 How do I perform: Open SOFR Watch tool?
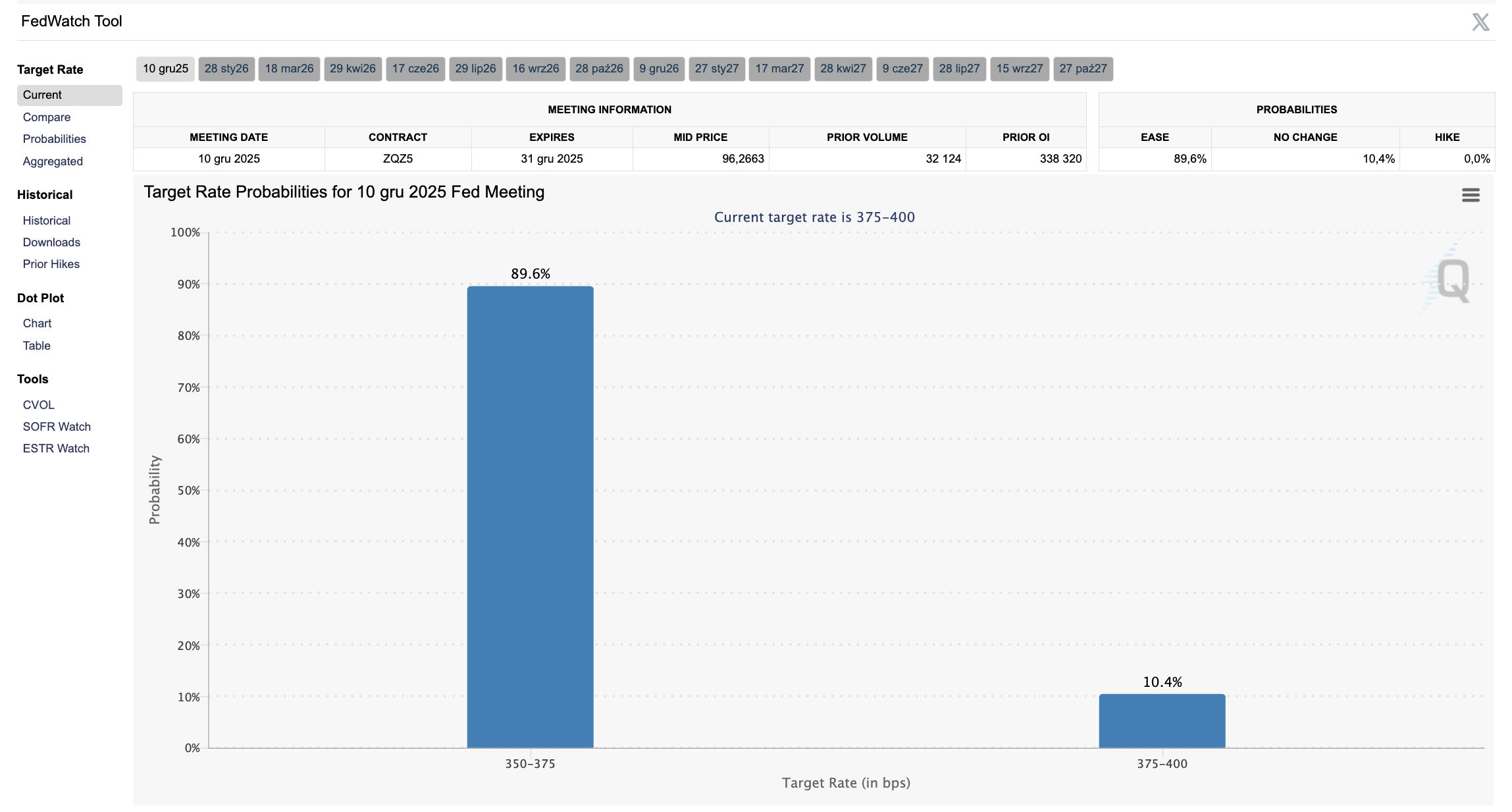coord(57,427)
